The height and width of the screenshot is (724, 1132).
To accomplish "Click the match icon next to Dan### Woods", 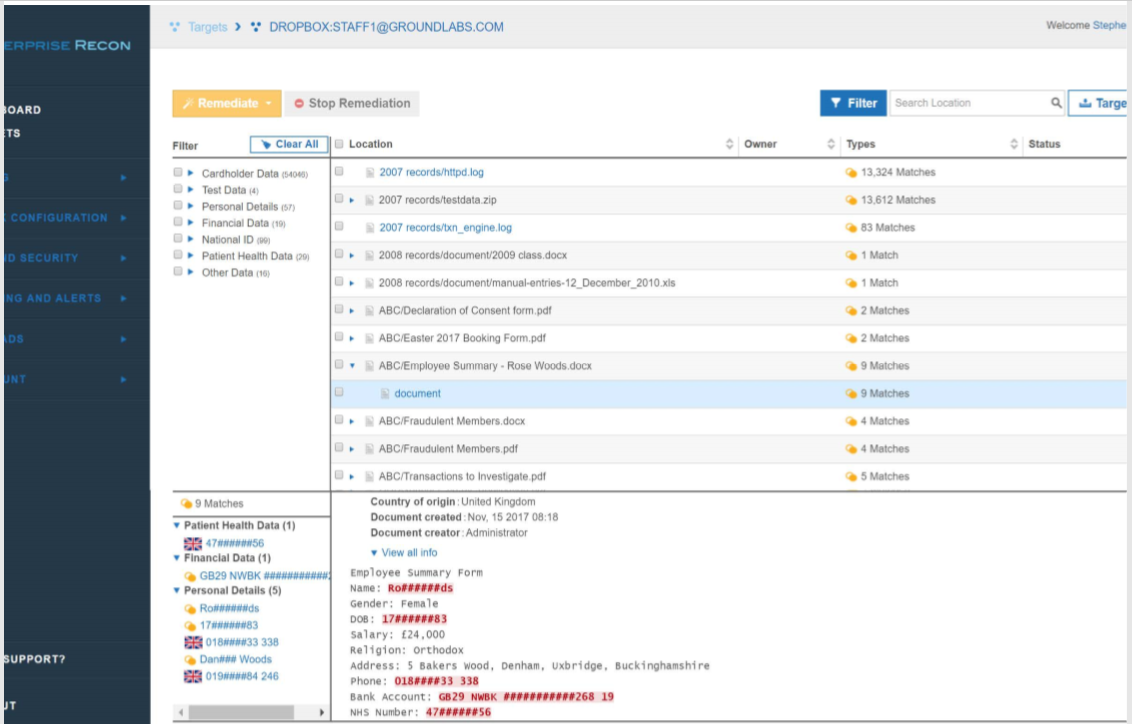I will [190, 660].
